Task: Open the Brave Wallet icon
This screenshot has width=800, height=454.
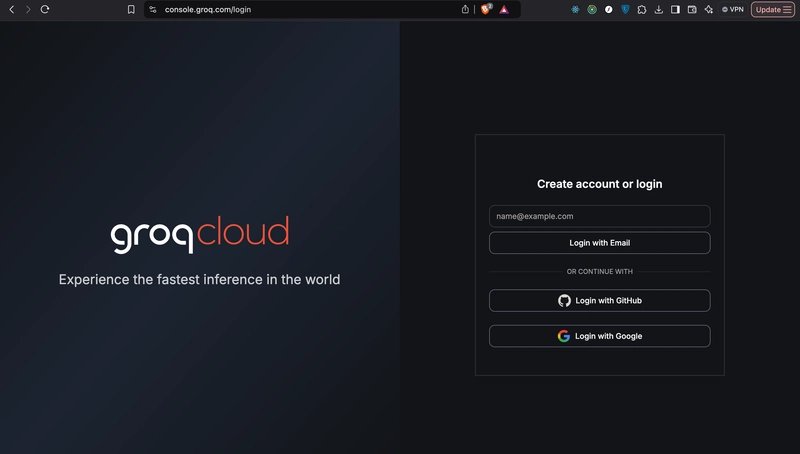Action: 692,9
